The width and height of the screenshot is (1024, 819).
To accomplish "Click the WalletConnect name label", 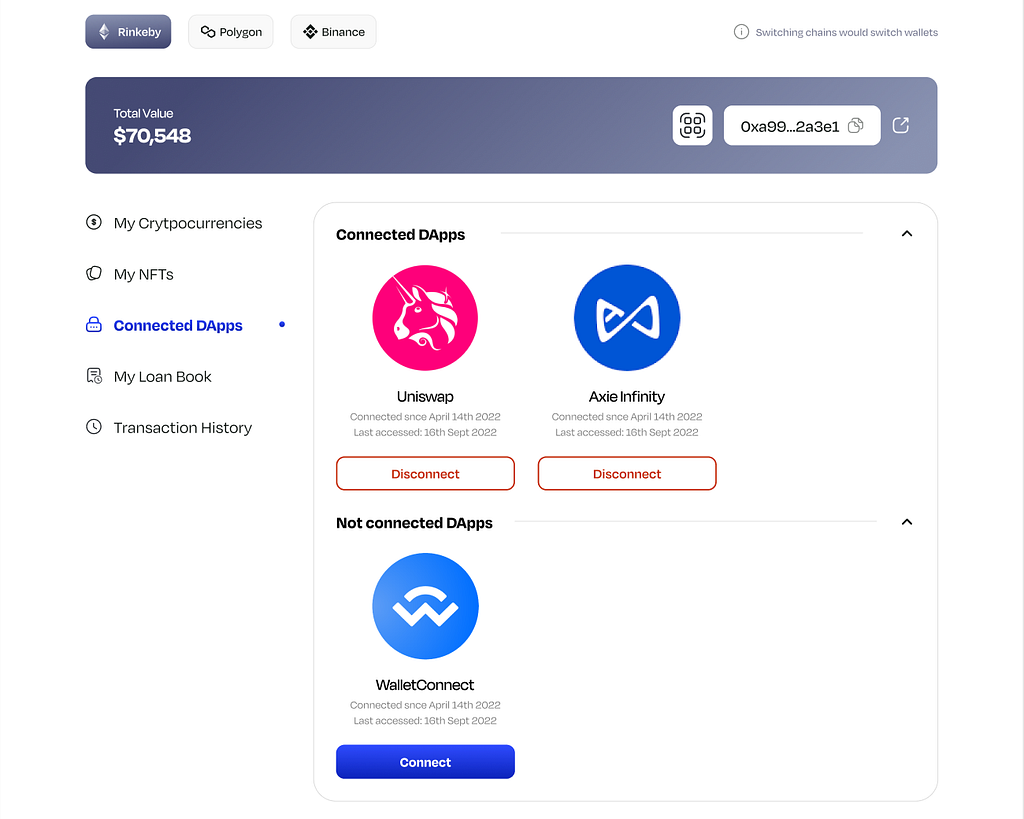I will pos(425,685).
